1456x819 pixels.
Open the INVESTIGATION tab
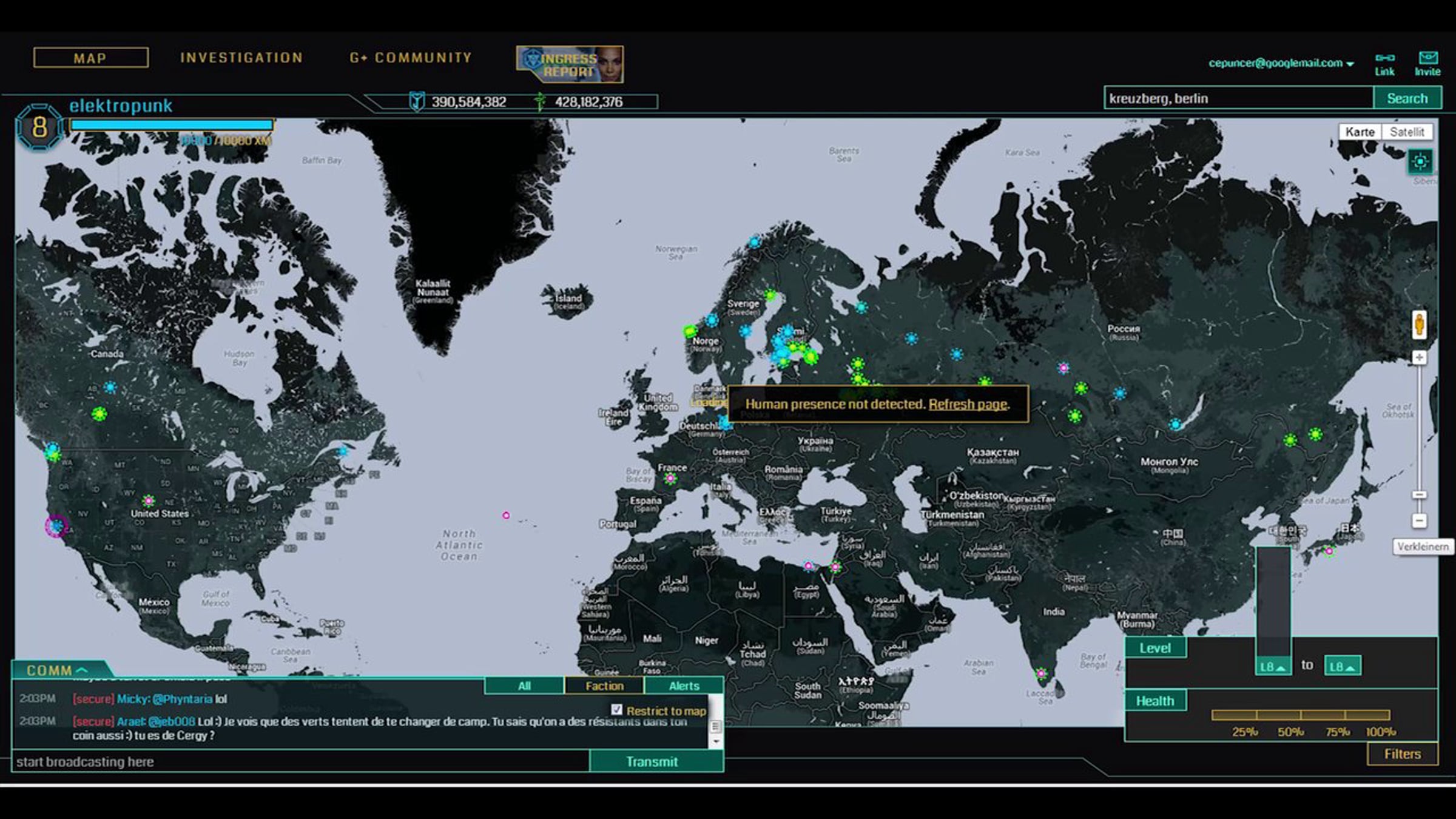point(241,58)
